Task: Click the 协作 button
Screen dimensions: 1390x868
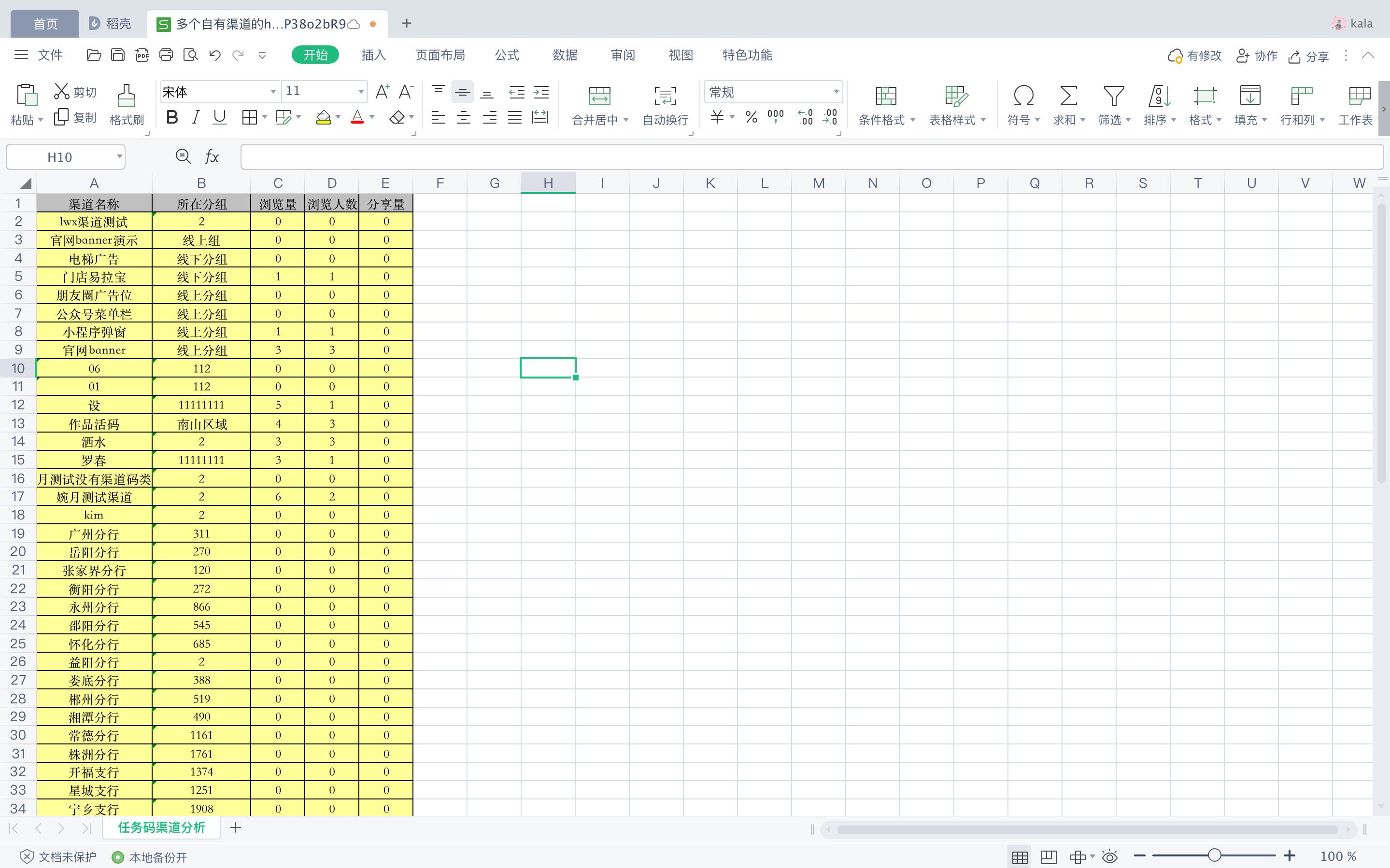Action: (x=1257, y=56)
